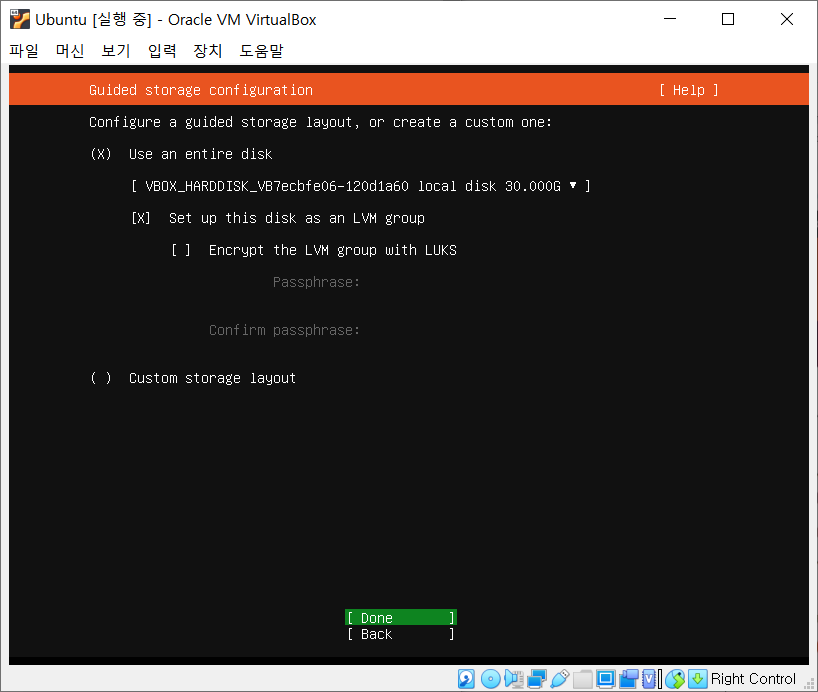
Task: Click the keyboard capture green arrow icon
Action: click(x=697, y=678)
